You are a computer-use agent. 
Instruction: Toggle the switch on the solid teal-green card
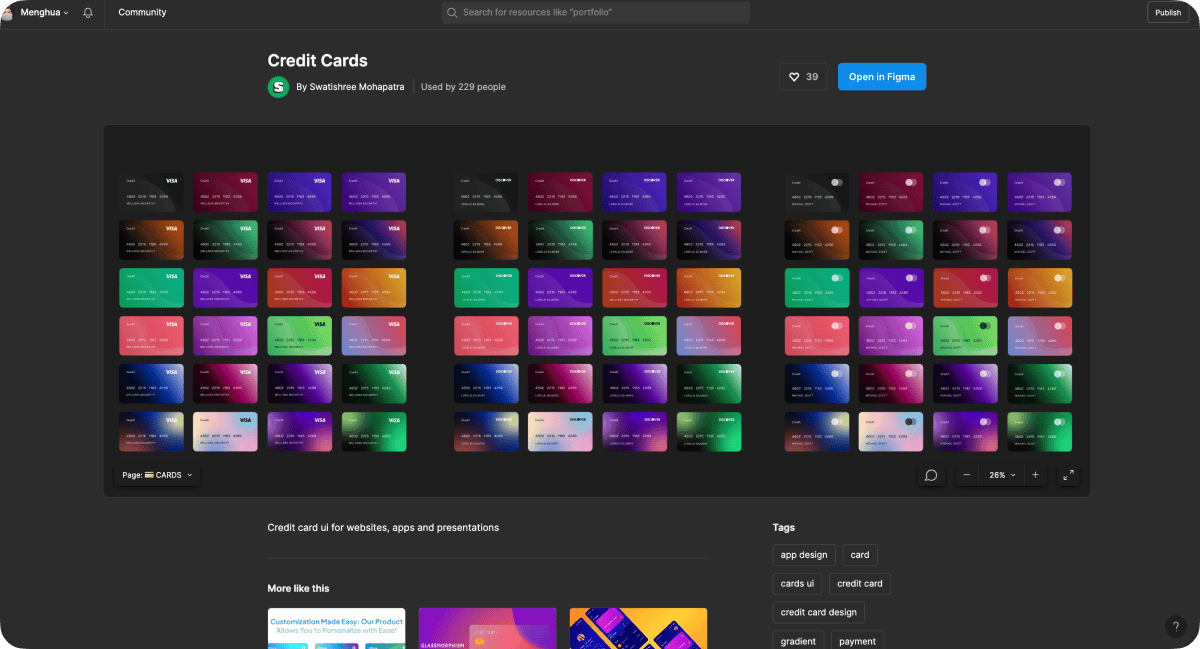tap(837, 278)
